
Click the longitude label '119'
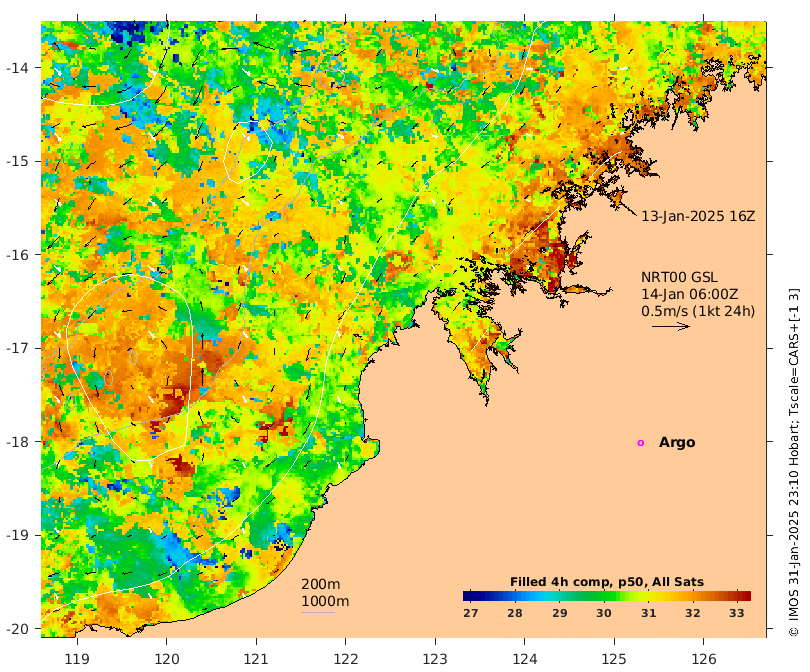click(x=77, y=659)
